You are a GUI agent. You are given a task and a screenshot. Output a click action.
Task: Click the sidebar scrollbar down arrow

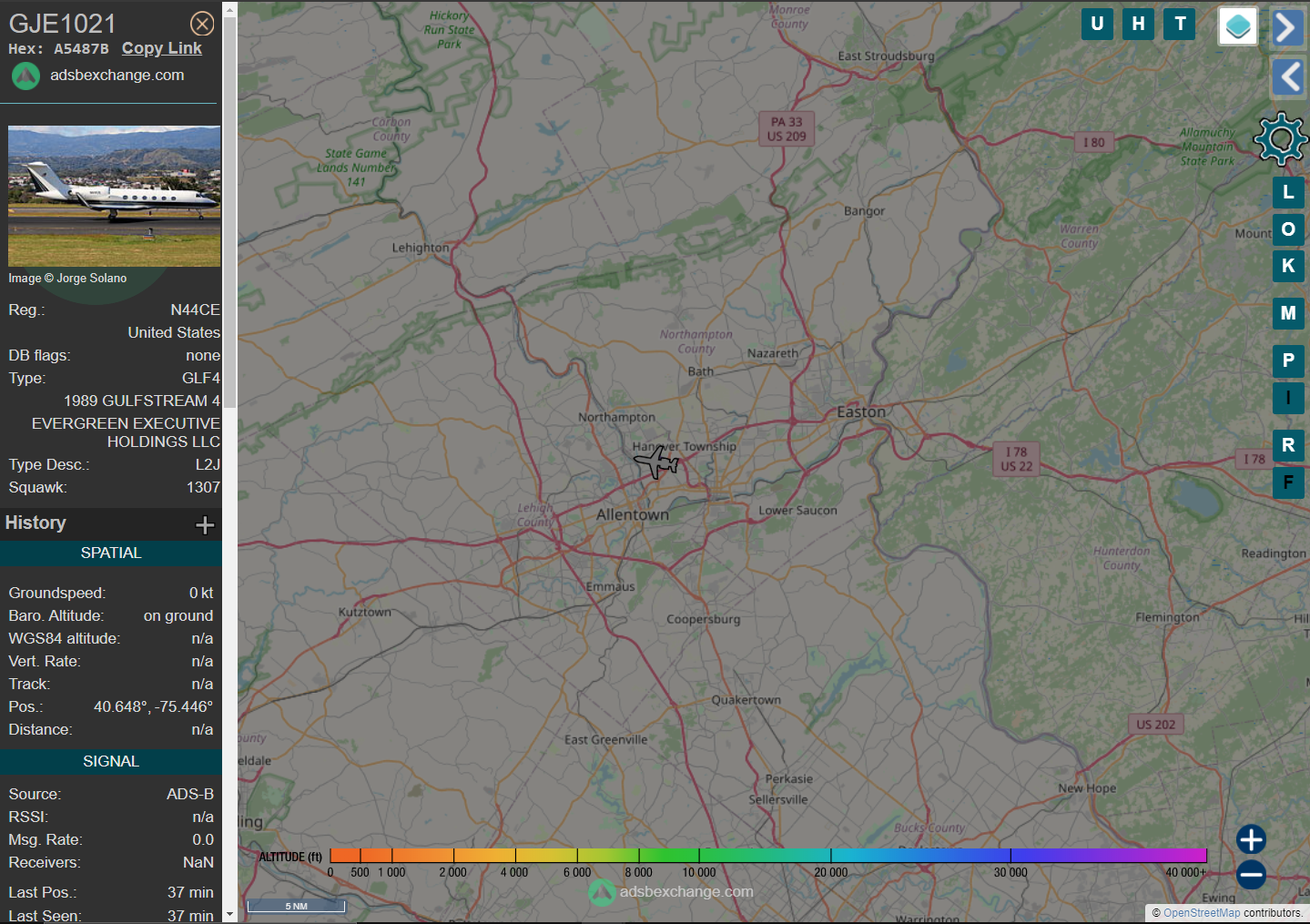[x=229, y=914]
